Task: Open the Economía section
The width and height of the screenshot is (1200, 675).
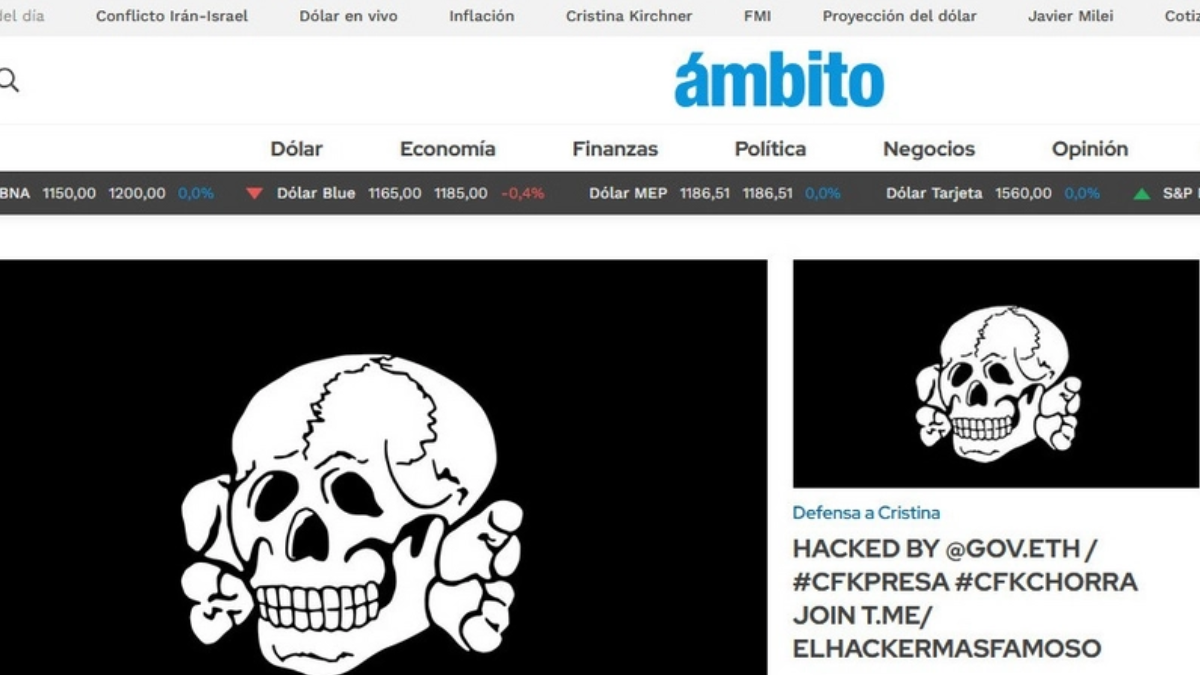Action: (x=448, y=149)
